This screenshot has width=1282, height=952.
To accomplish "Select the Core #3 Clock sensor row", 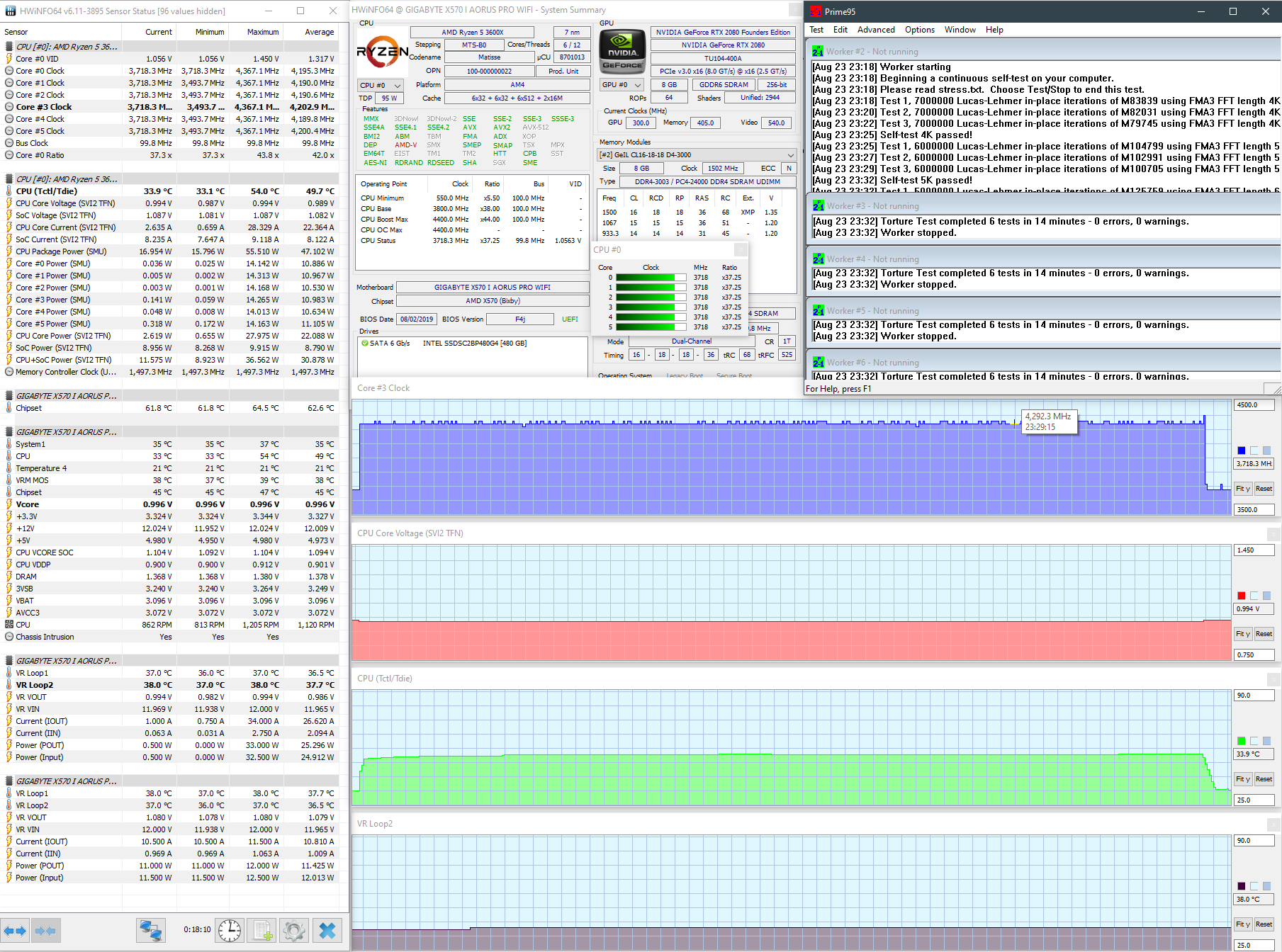I will click(170, 107).
